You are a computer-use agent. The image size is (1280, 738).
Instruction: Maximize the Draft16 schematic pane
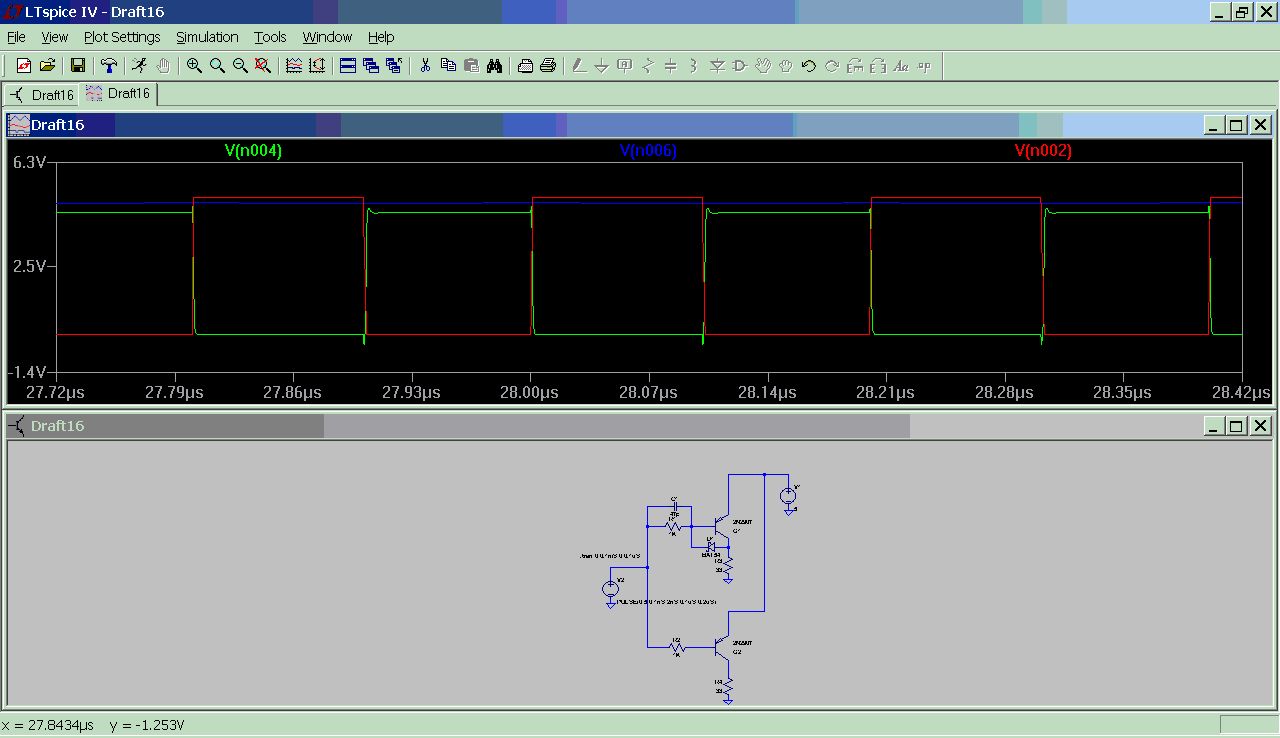(x=1236, y=426)
